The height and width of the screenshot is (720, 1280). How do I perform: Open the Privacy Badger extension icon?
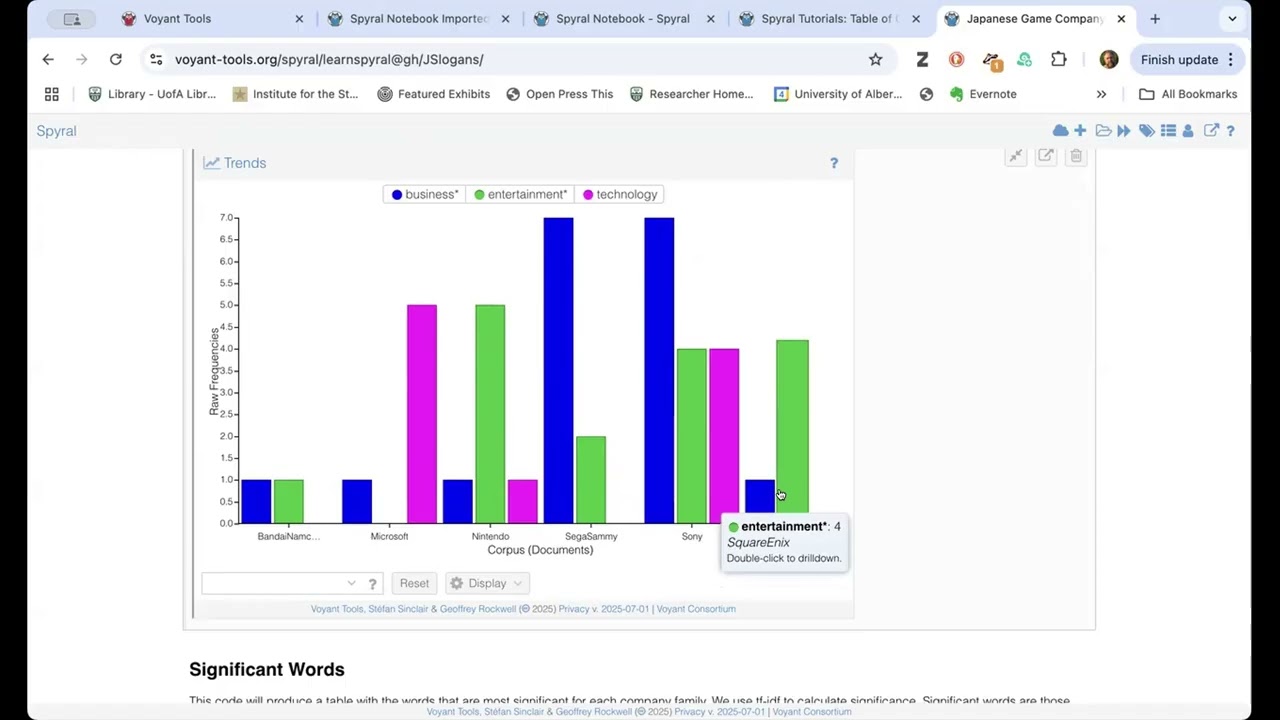point(991,61)
